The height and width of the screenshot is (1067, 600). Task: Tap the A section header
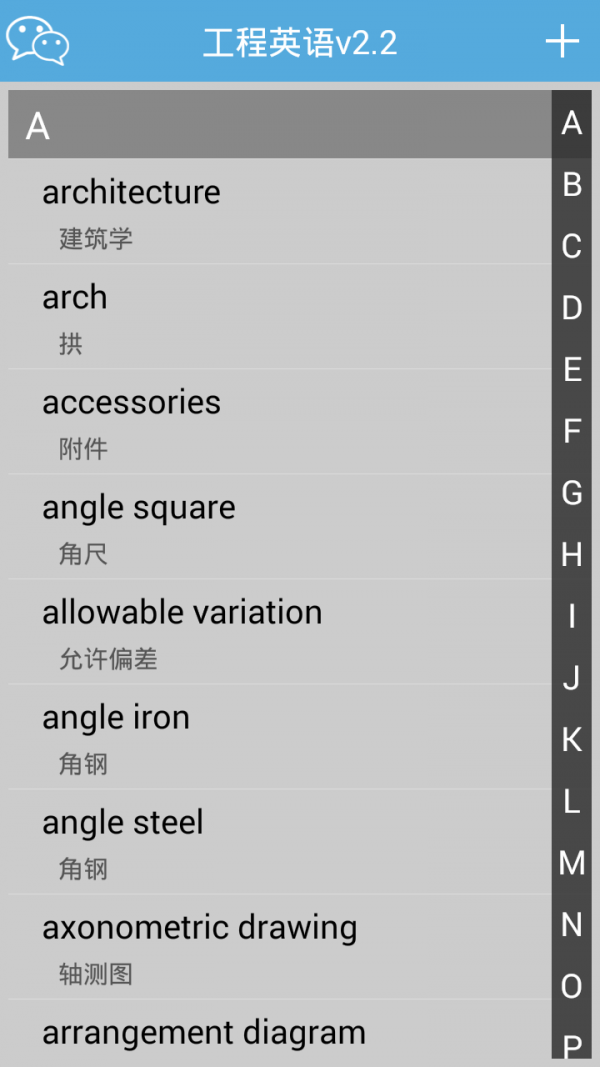click(x=280, y=126)
